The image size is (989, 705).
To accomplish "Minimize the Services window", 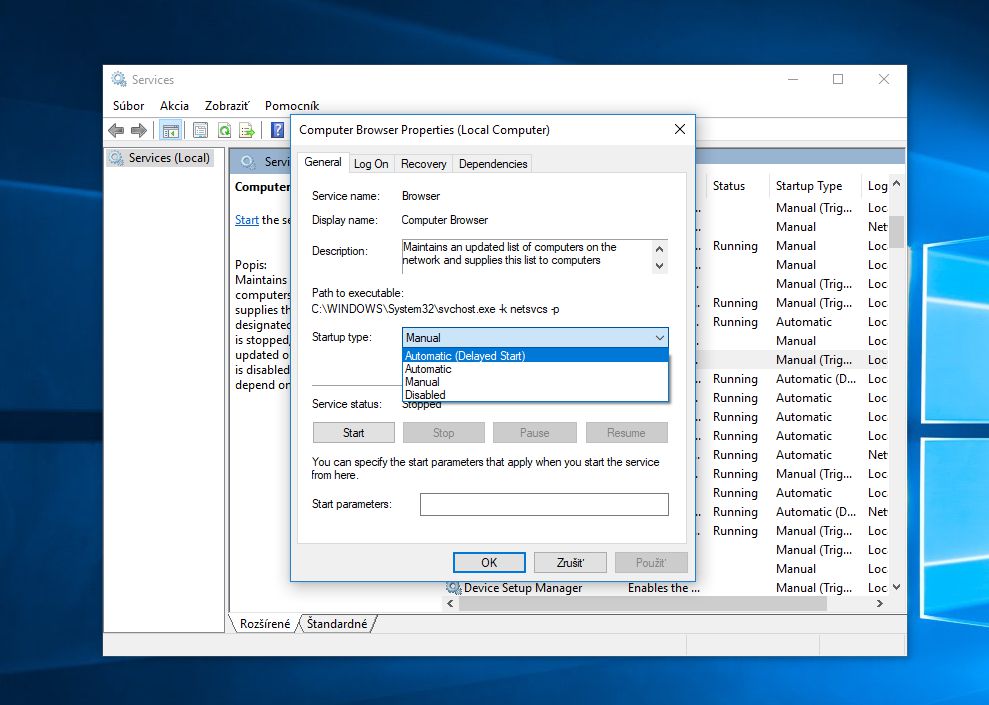I will [x=793, y=79].
